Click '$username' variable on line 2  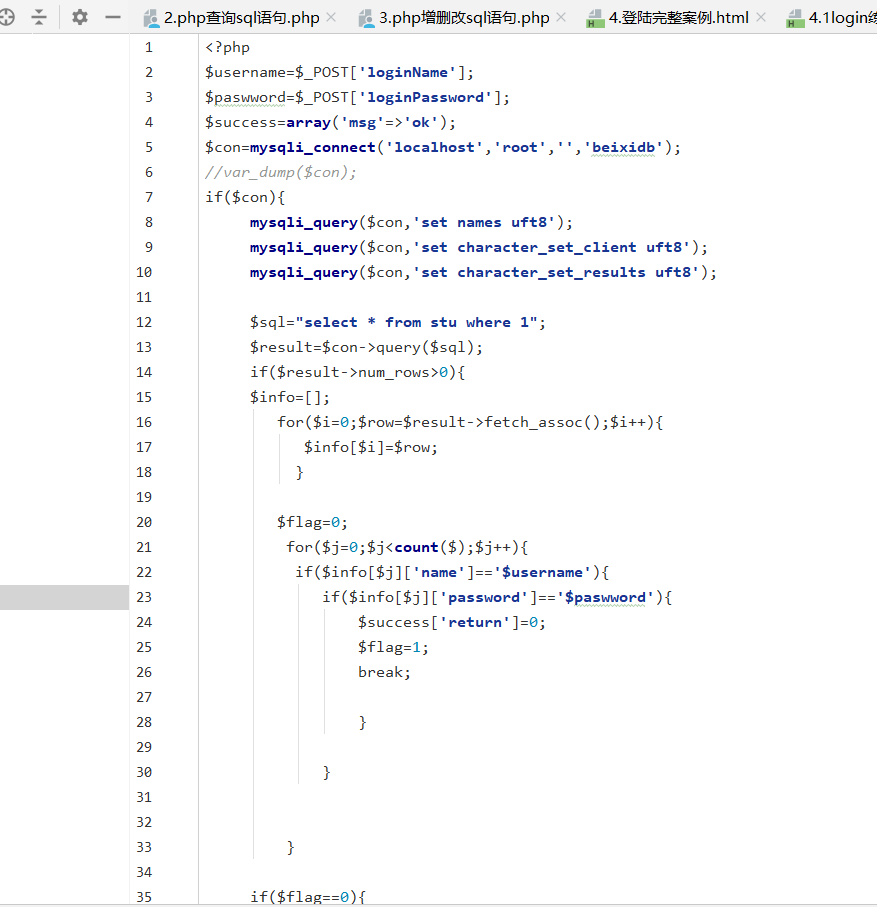245,72
